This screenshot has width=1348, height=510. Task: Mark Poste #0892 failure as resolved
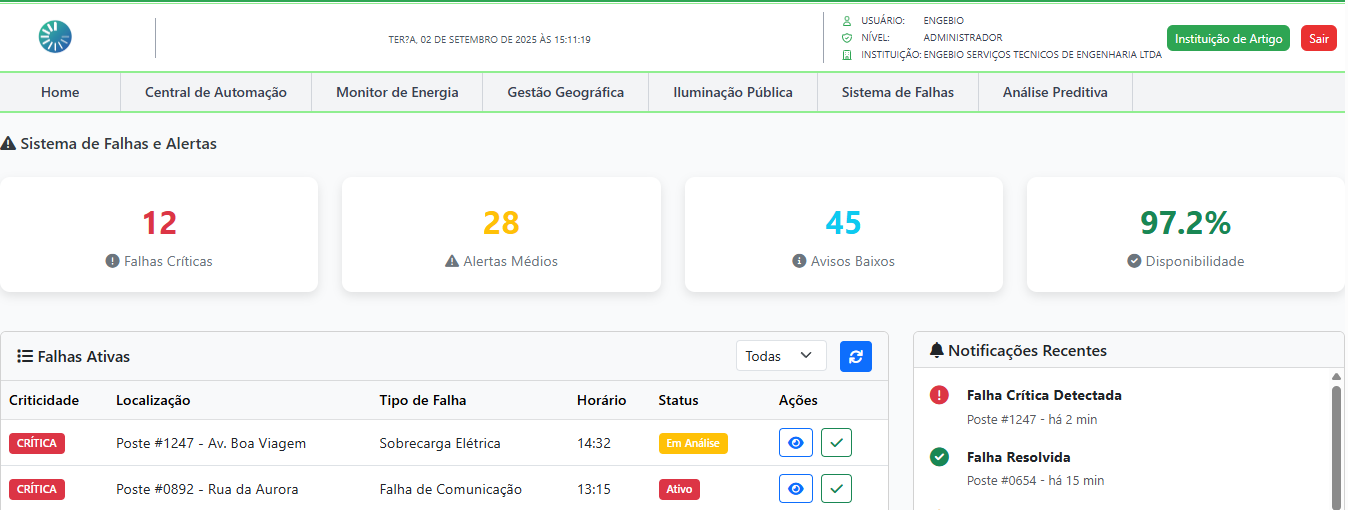point(836,489)
